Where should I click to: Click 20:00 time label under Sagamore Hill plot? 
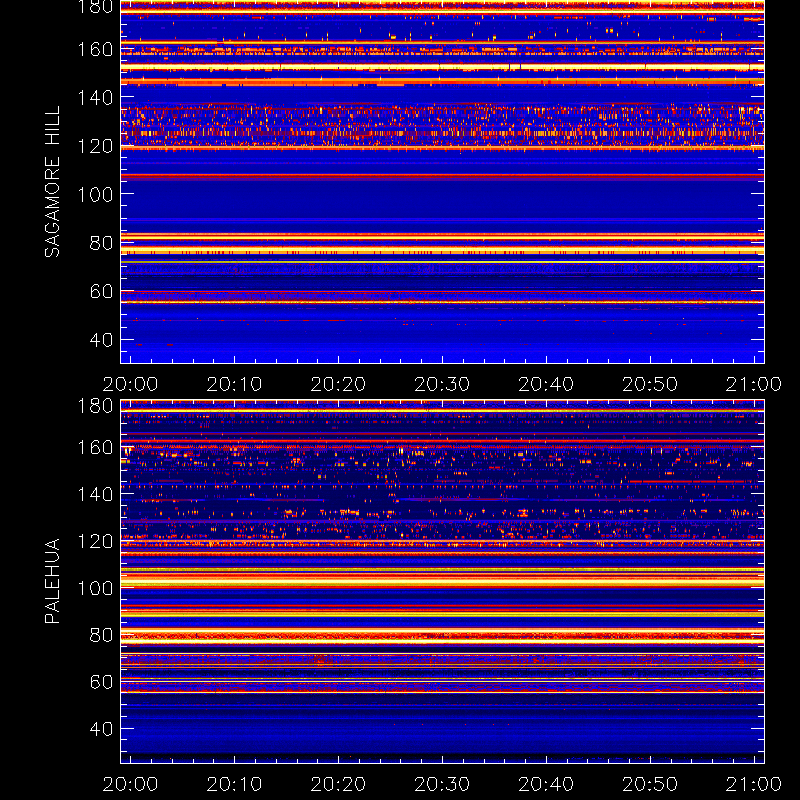(x=130, y=384)
